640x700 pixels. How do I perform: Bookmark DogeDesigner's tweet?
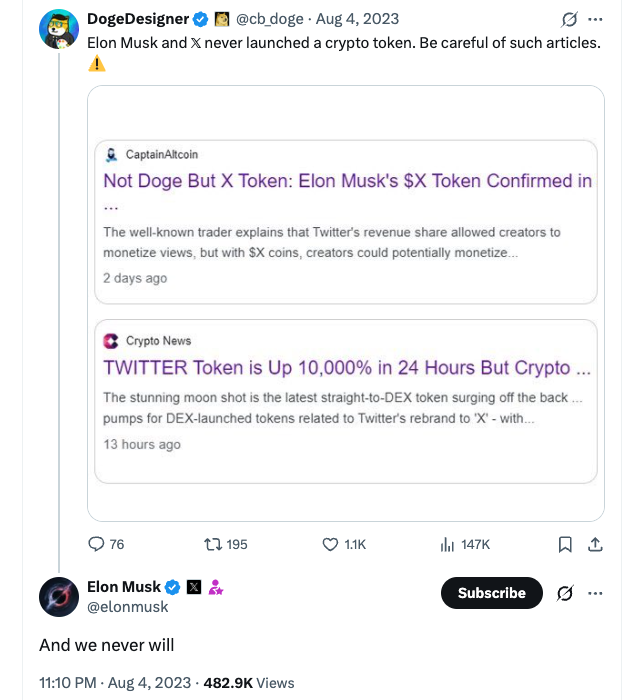[565, 544]
